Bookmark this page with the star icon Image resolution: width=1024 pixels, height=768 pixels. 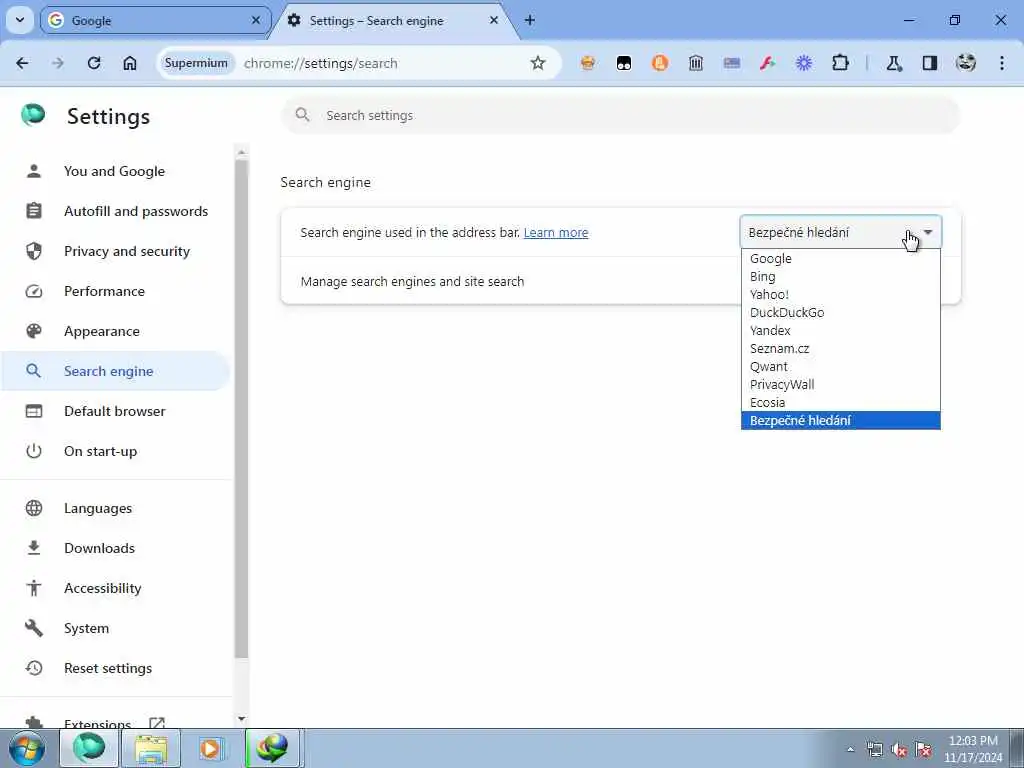tap(537, 63)
